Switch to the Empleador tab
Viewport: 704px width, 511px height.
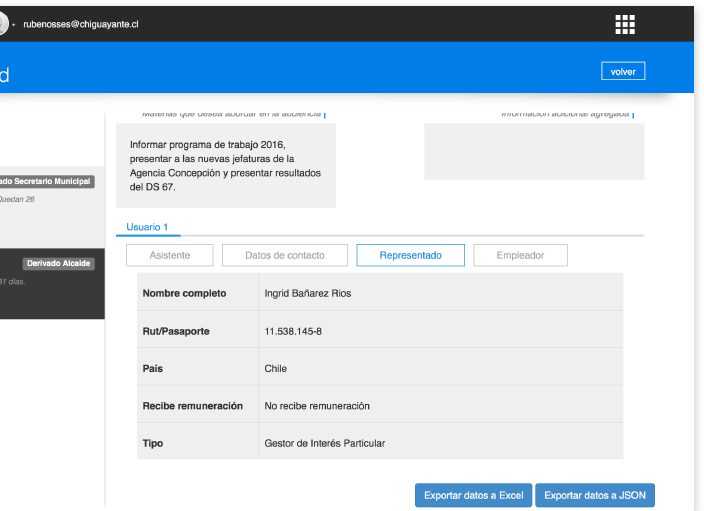point(520,256)
